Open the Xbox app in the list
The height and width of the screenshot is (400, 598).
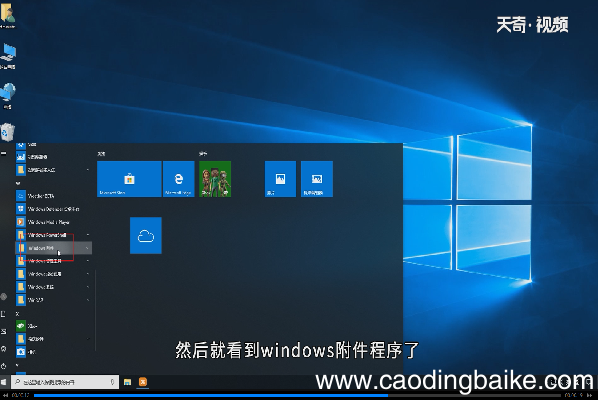coord(53,326)
